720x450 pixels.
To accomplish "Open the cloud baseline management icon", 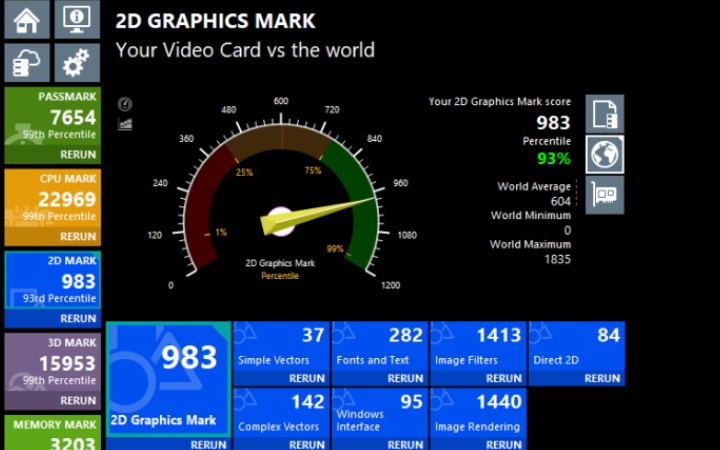I will tap(27, 62).
